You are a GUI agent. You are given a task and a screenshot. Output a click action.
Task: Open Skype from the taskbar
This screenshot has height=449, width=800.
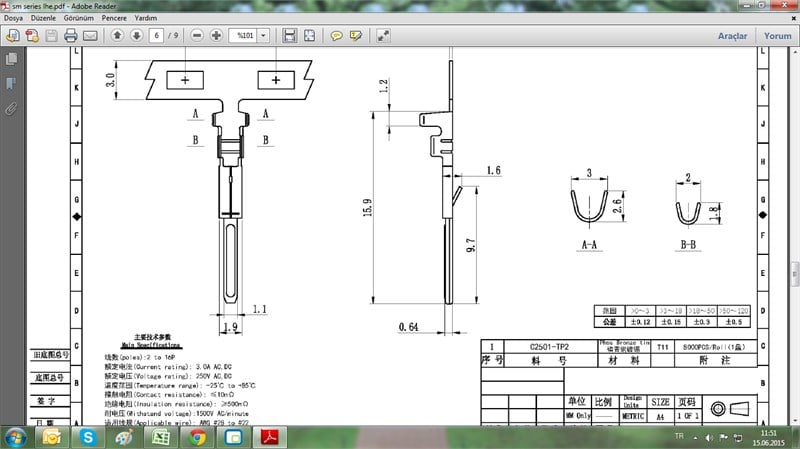pos(88,438)
